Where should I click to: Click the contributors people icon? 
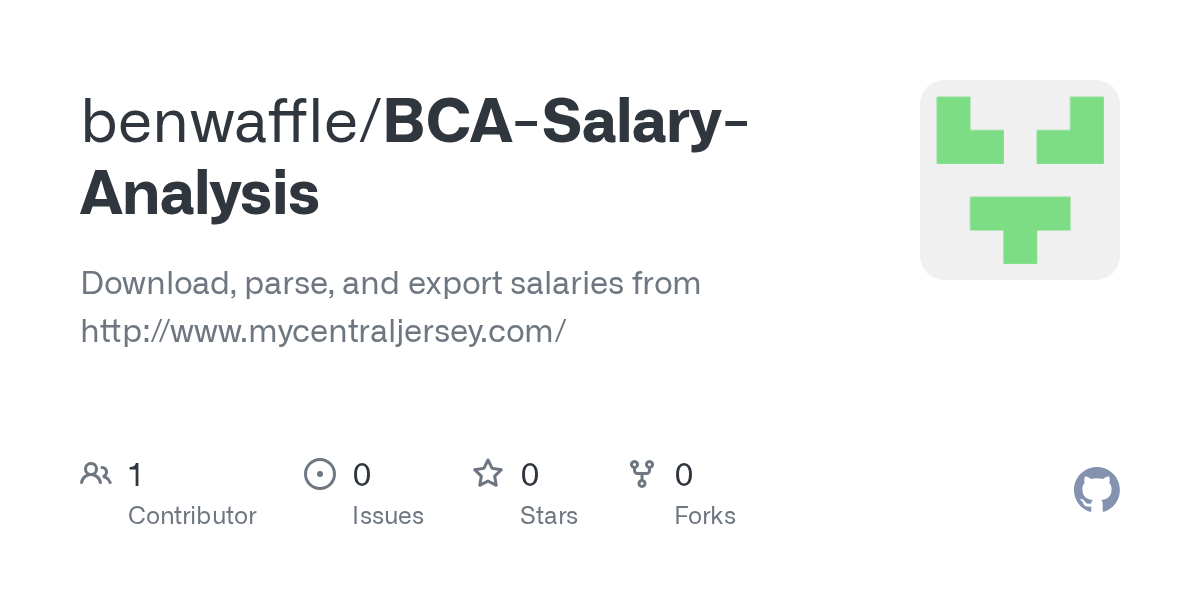coord(96,473)
